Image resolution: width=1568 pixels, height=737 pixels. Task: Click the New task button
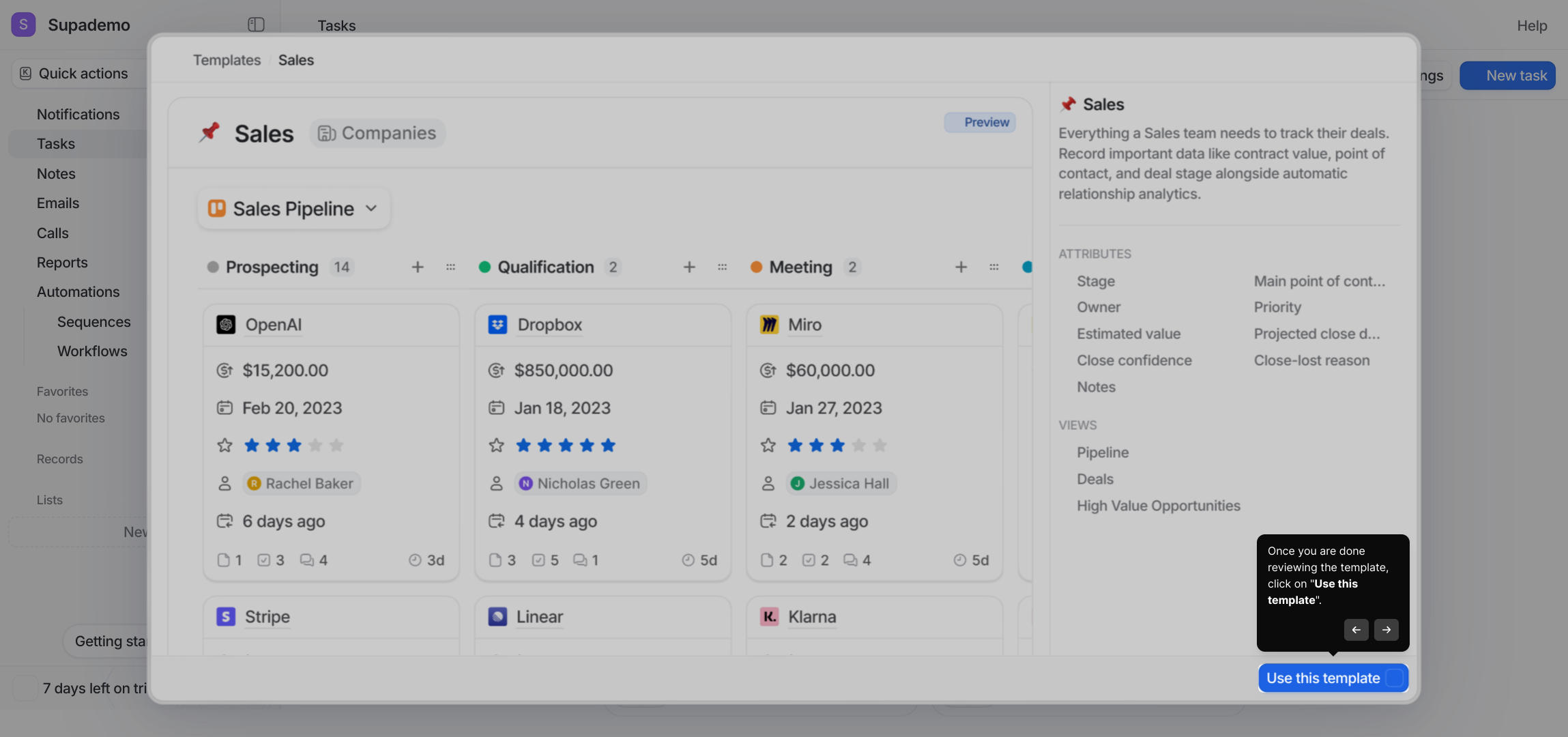[1507, 76]
